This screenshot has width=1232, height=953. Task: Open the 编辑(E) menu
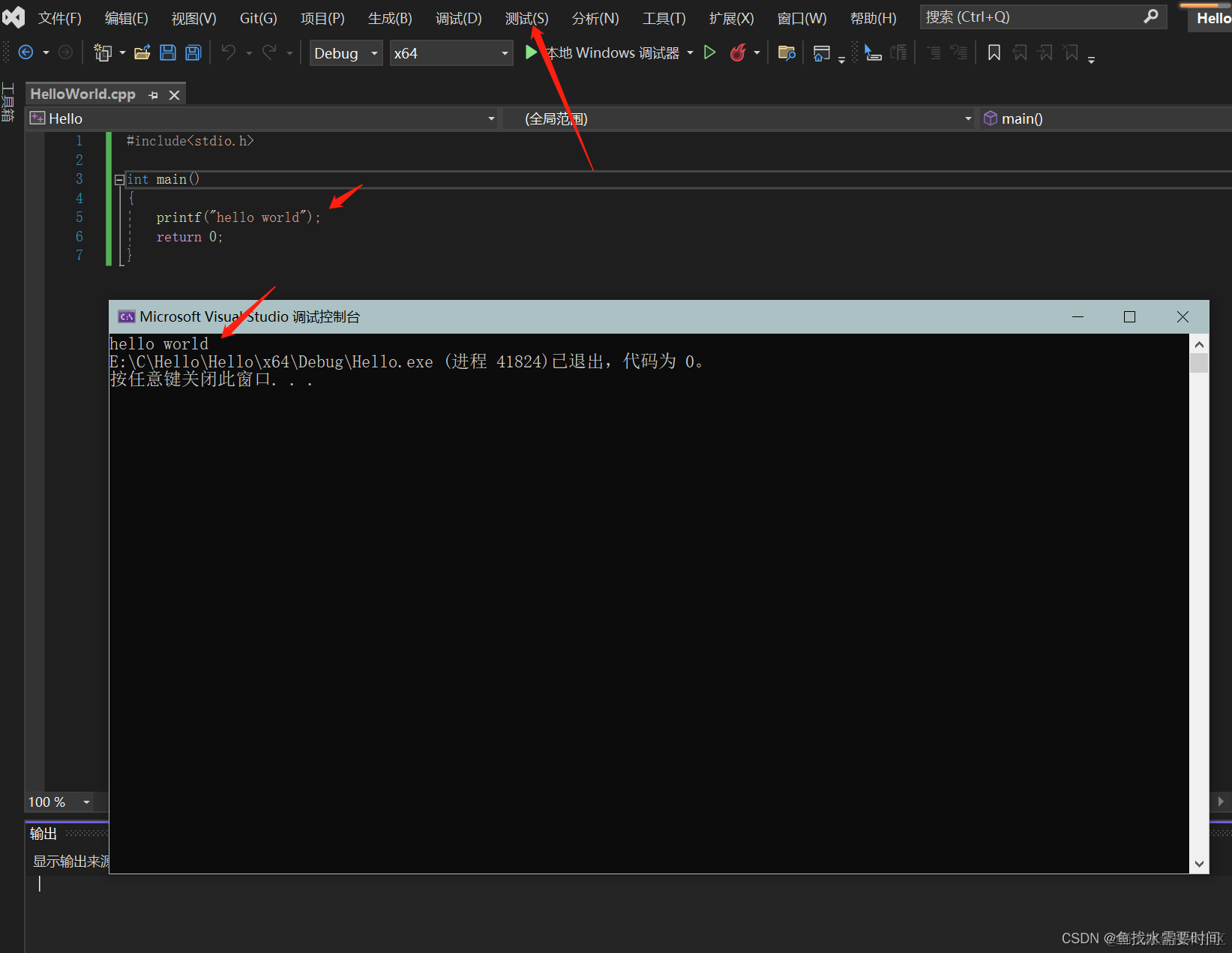pyautogui.click(x=127, y=18)
